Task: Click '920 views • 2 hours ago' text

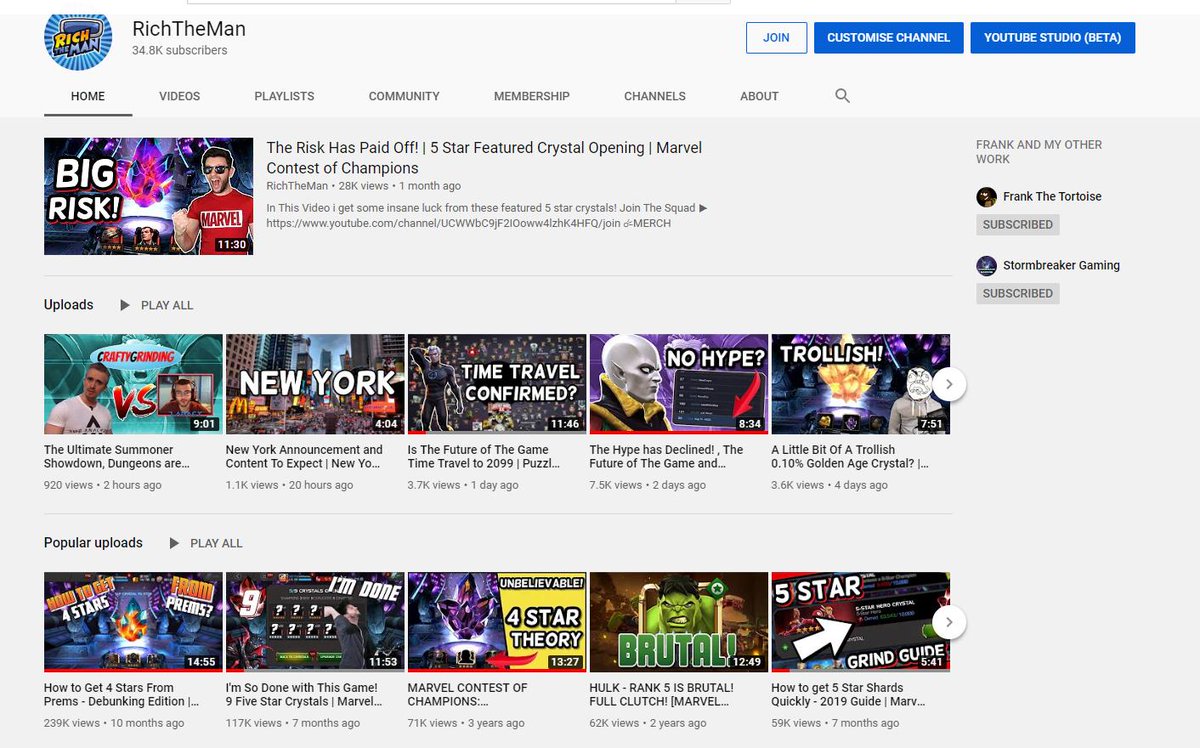Action: [x=103, y=485]
